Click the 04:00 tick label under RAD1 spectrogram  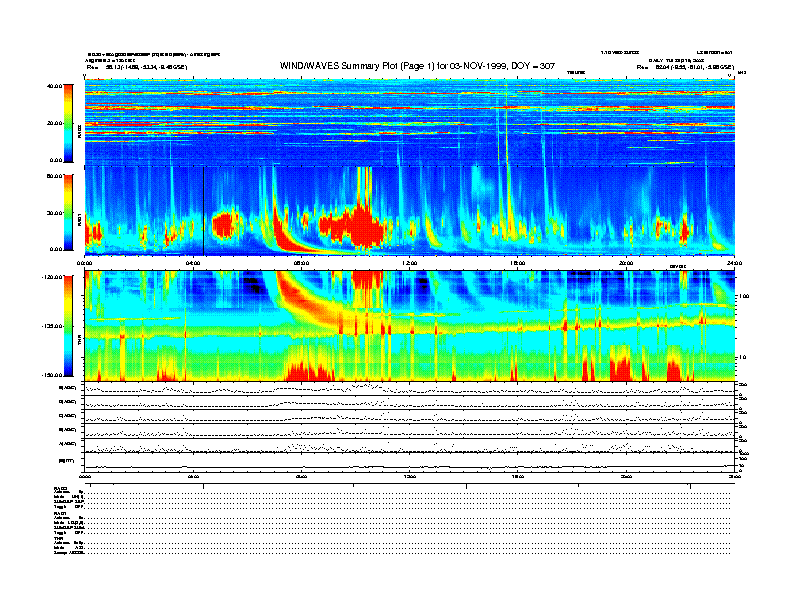(193, 263)
